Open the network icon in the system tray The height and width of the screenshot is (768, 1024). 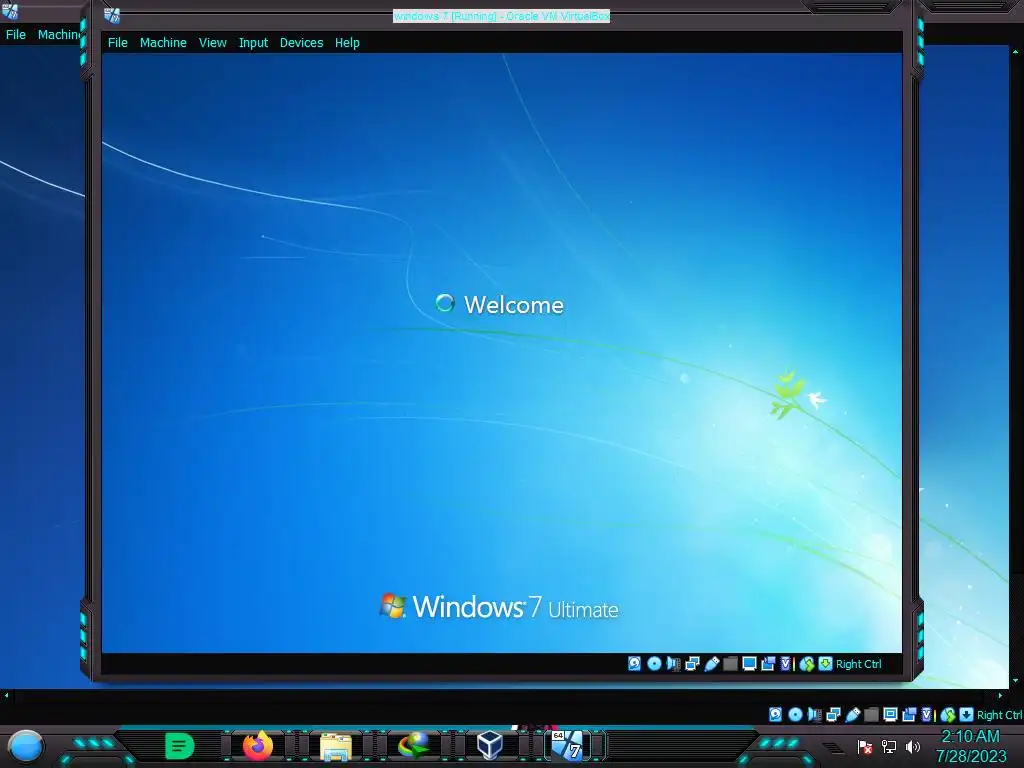click(x=889, y=746)
